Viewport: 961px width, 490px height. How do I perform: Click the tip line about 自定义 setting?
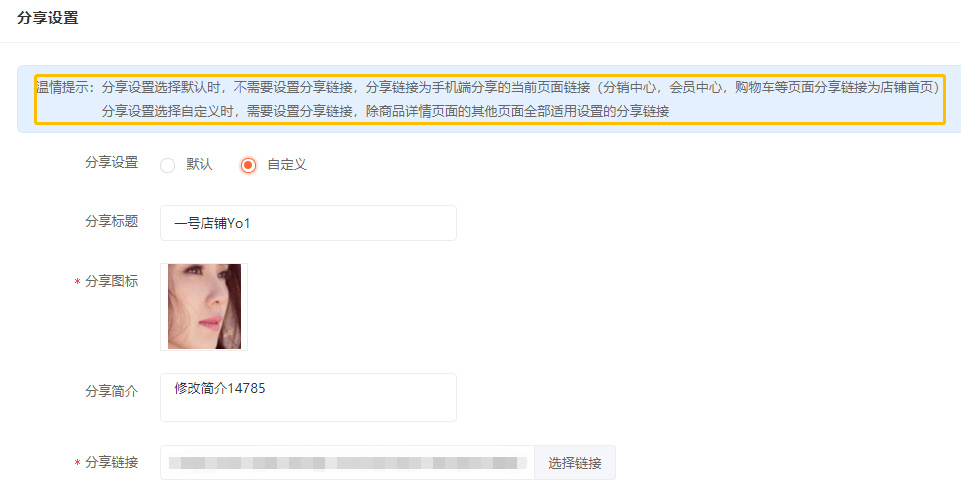tap(385, 111)
